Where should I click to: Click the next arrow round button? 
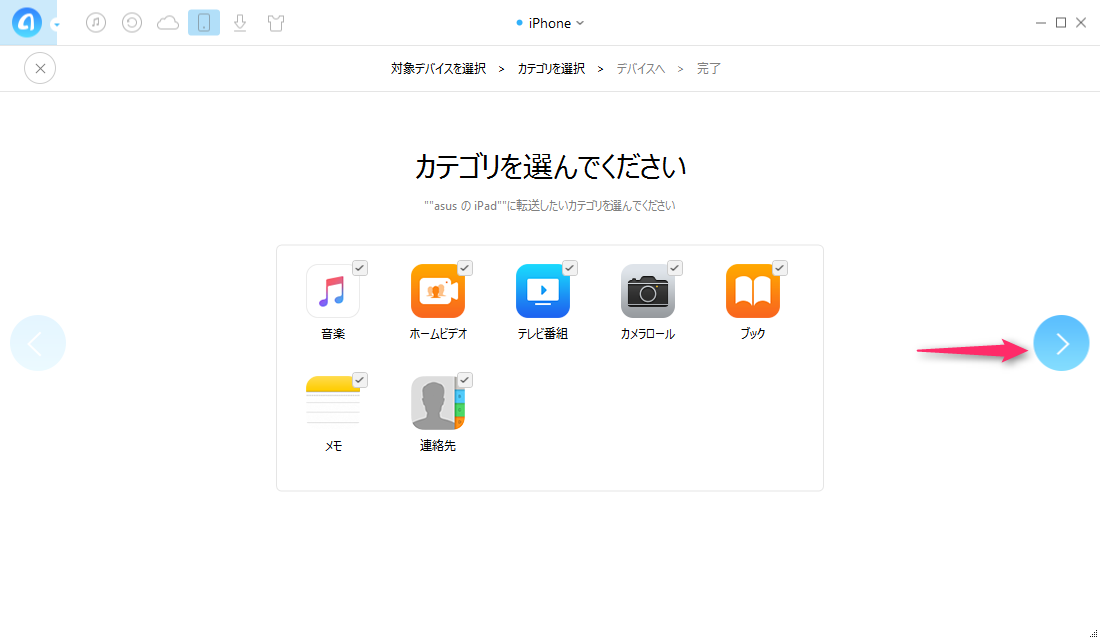1061,343
